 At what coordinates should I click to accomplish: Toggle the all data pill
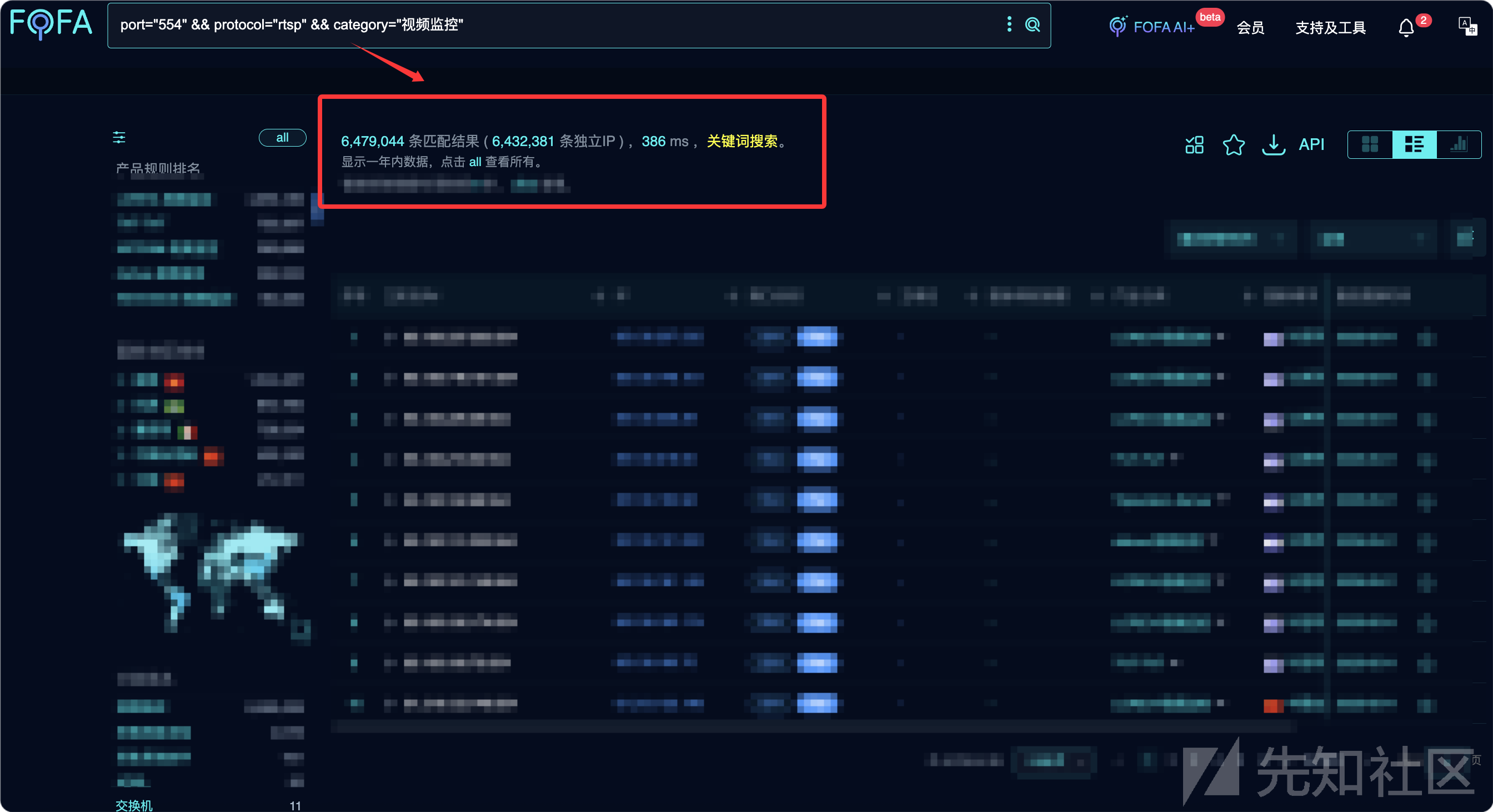[282, 137]
